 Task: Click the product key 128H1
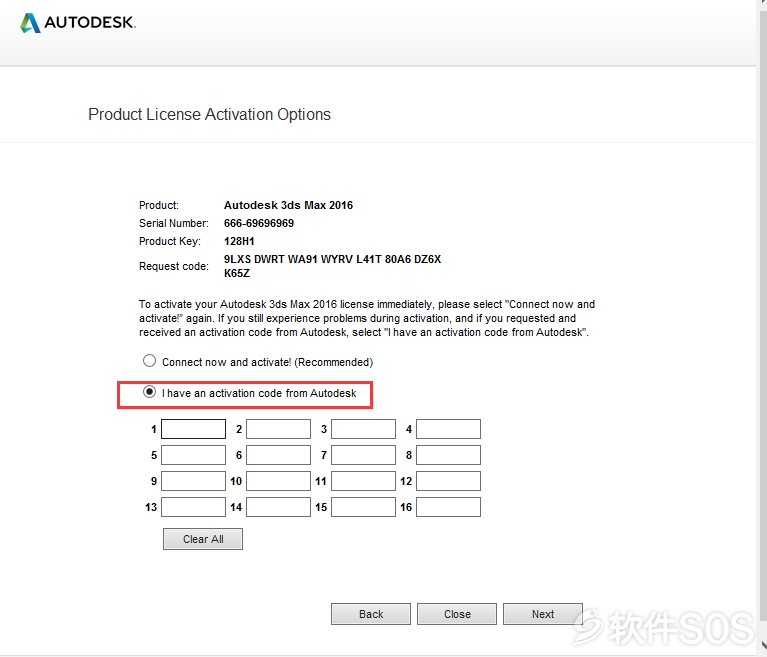[x=239, y=241]
